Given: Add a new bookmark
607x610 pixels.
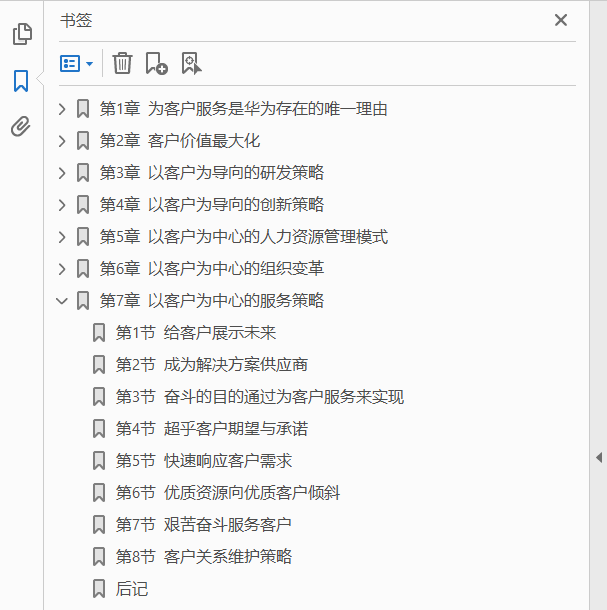Looking at the screenshot, I should (156, 63).
